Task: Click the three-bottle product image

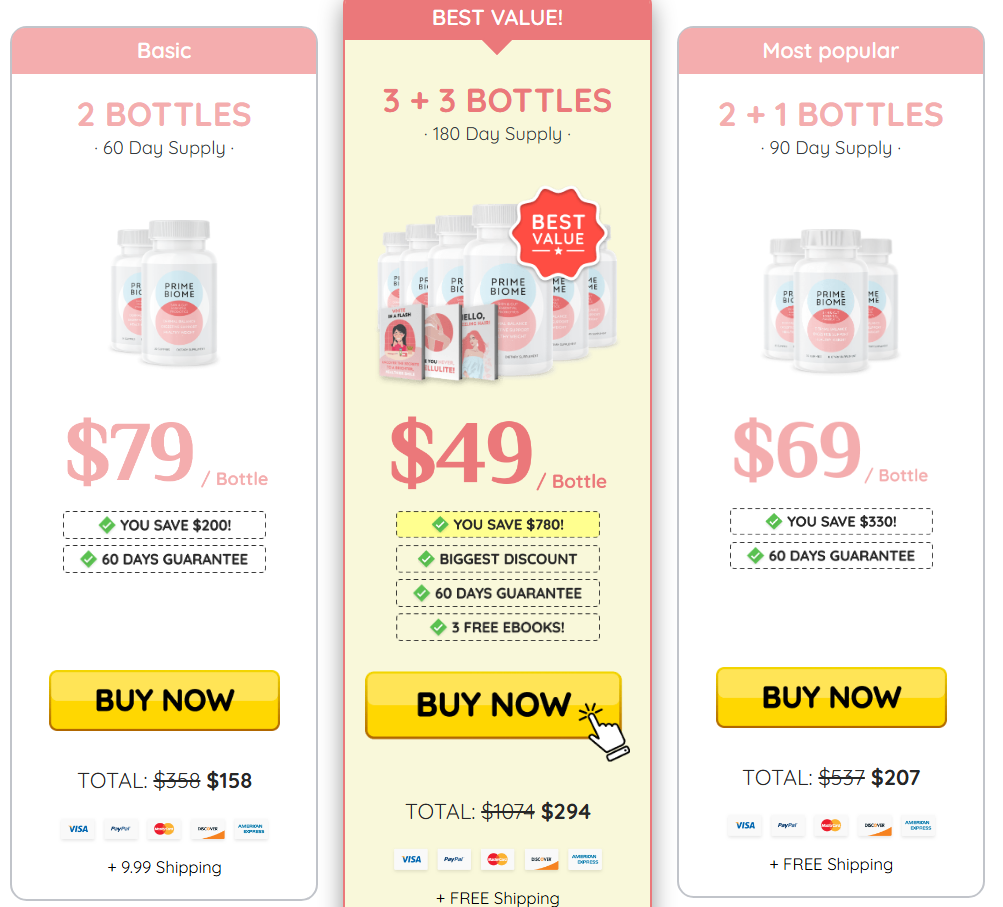Action: [x=831, y=301]
